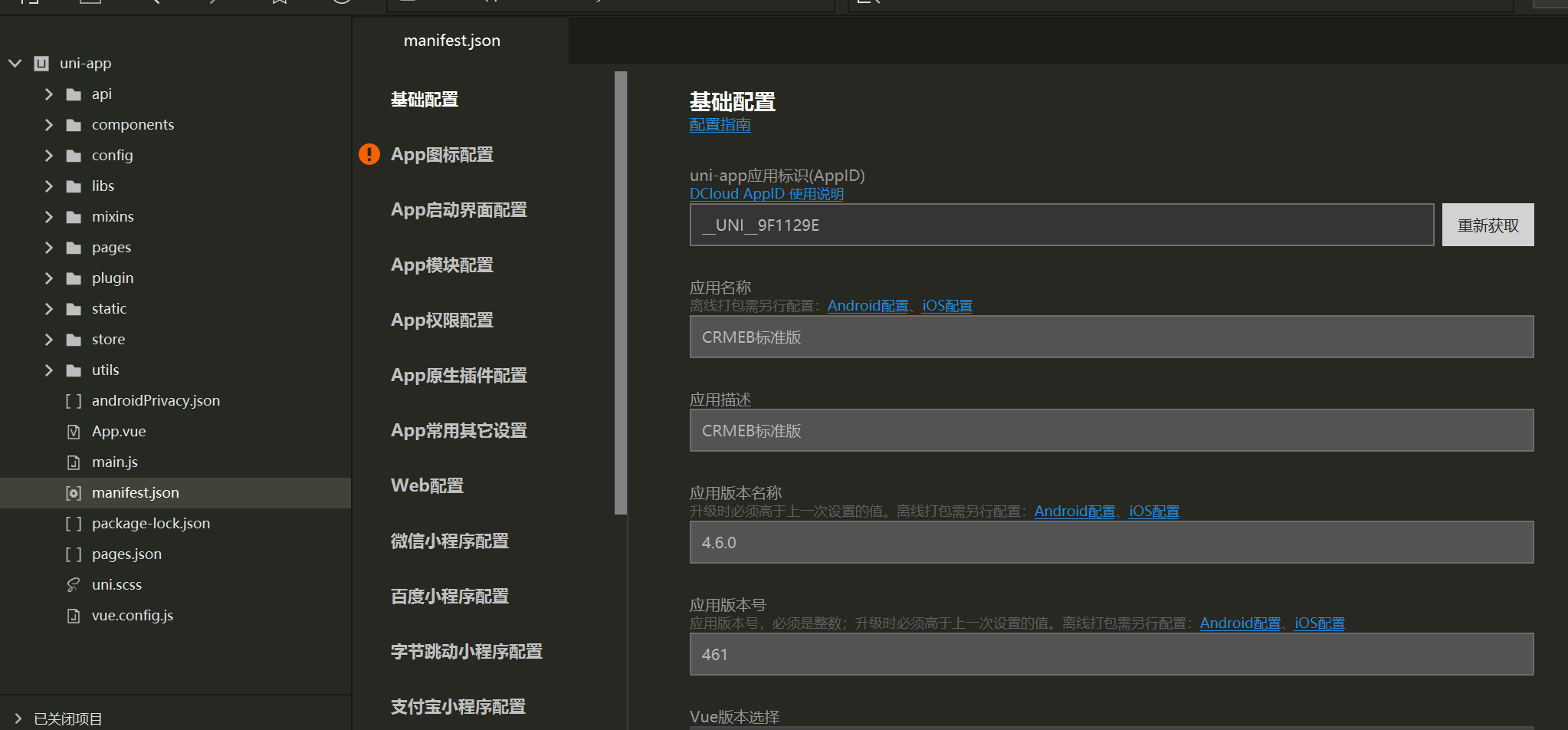This screenshot has height=730, width=1568.
Task: Click the static folder icon
Action: tap(74, 309)
